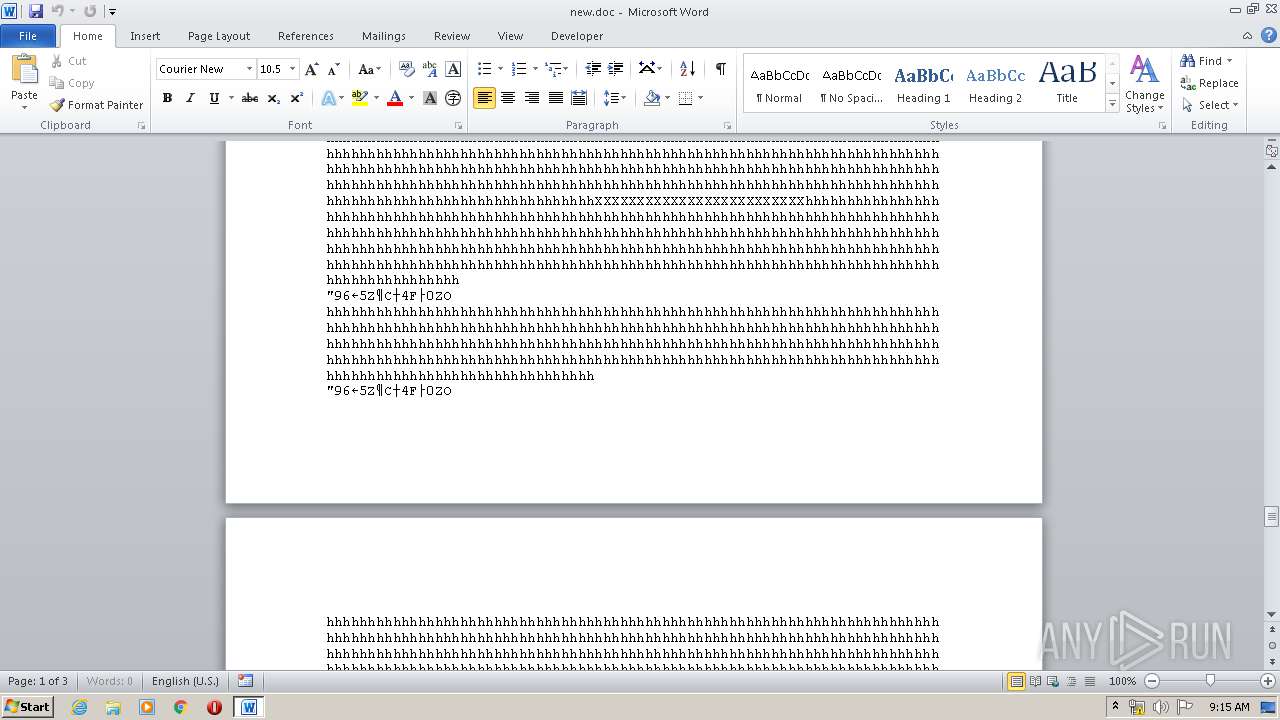Expand the Borders dropdown arrow
The height and width of the screenshot is (720, 1280).
[x=700, y=98]
